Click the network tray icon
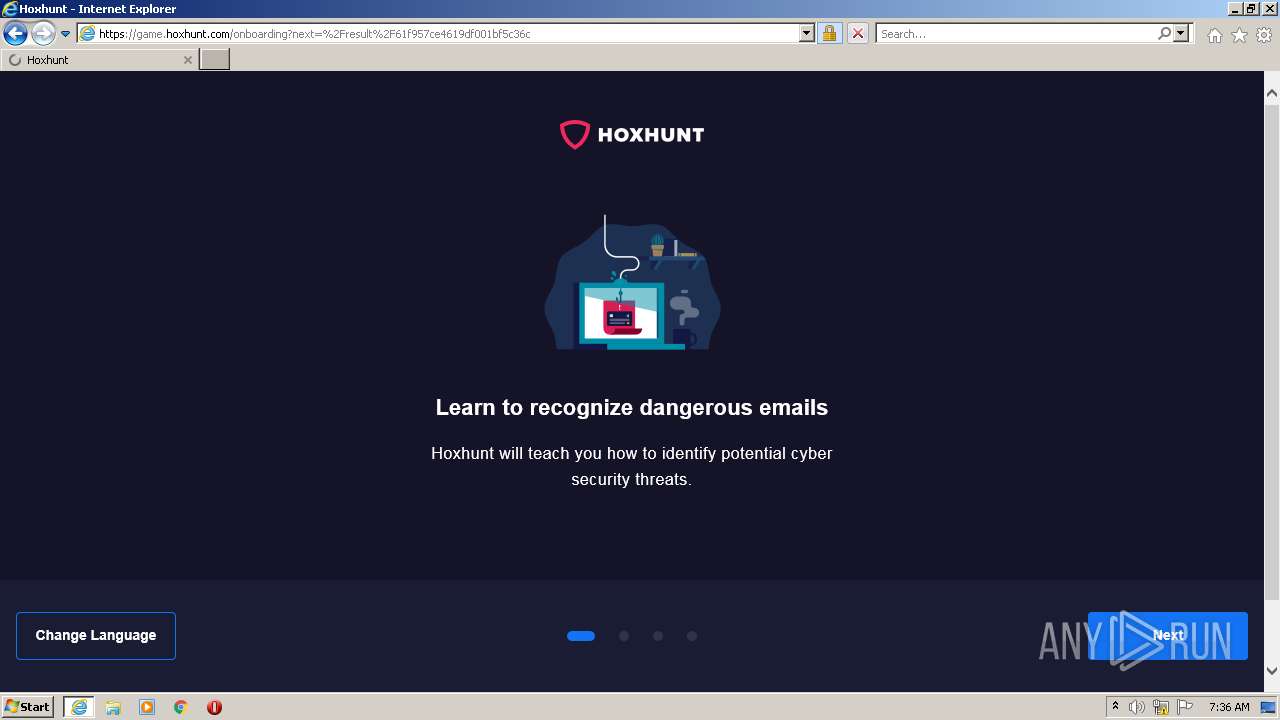 1161,707
